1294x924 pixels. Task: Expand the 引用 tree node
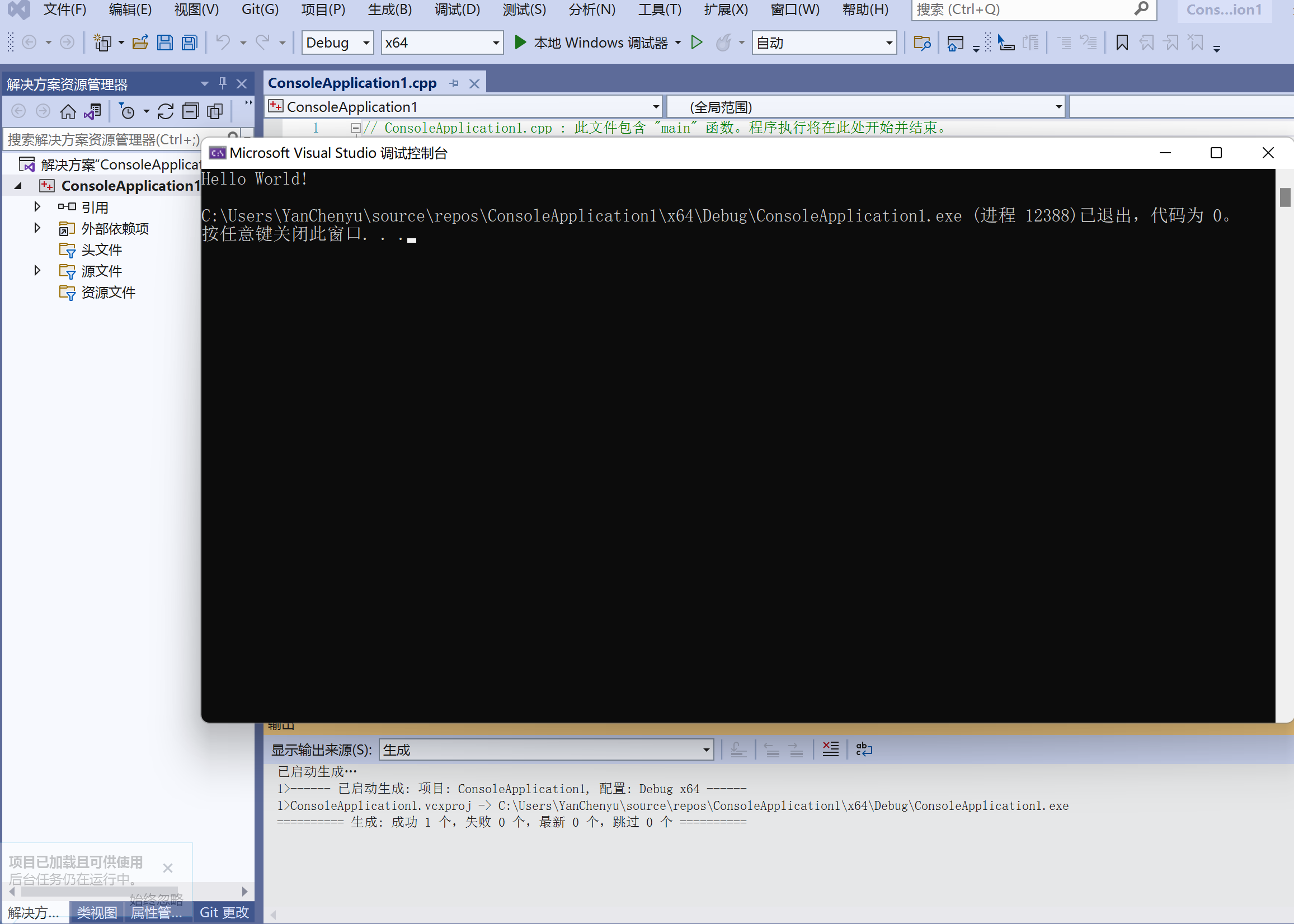pyautogui.click(x=37, y=206)
